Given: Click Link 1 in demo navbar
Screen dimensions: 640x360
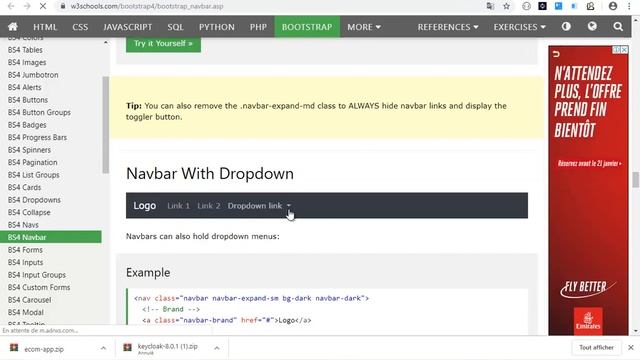Looking at the screenshot, I should tap(178, 206).
